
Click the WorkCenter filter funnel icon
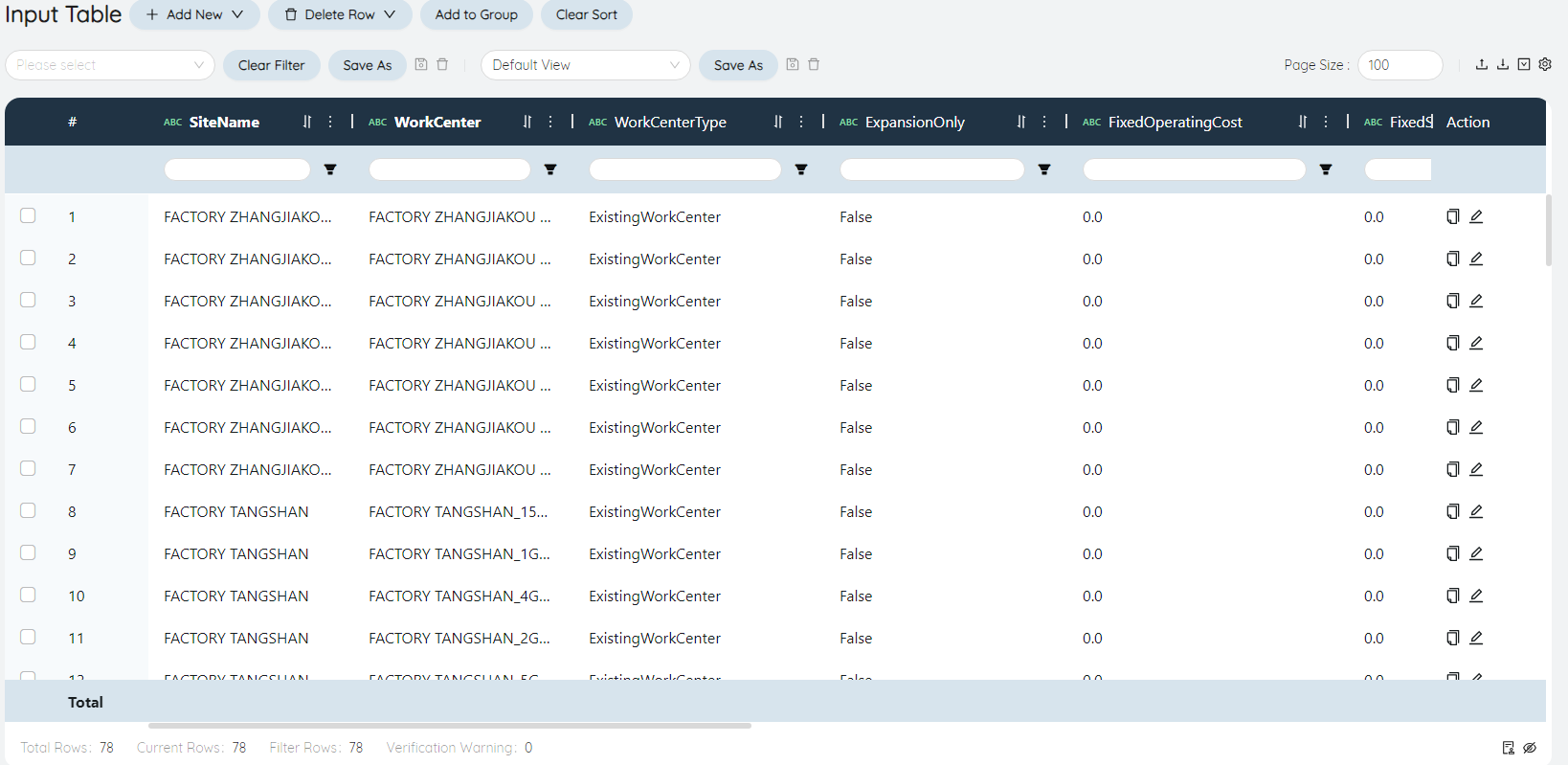click(x=550, y=169)
